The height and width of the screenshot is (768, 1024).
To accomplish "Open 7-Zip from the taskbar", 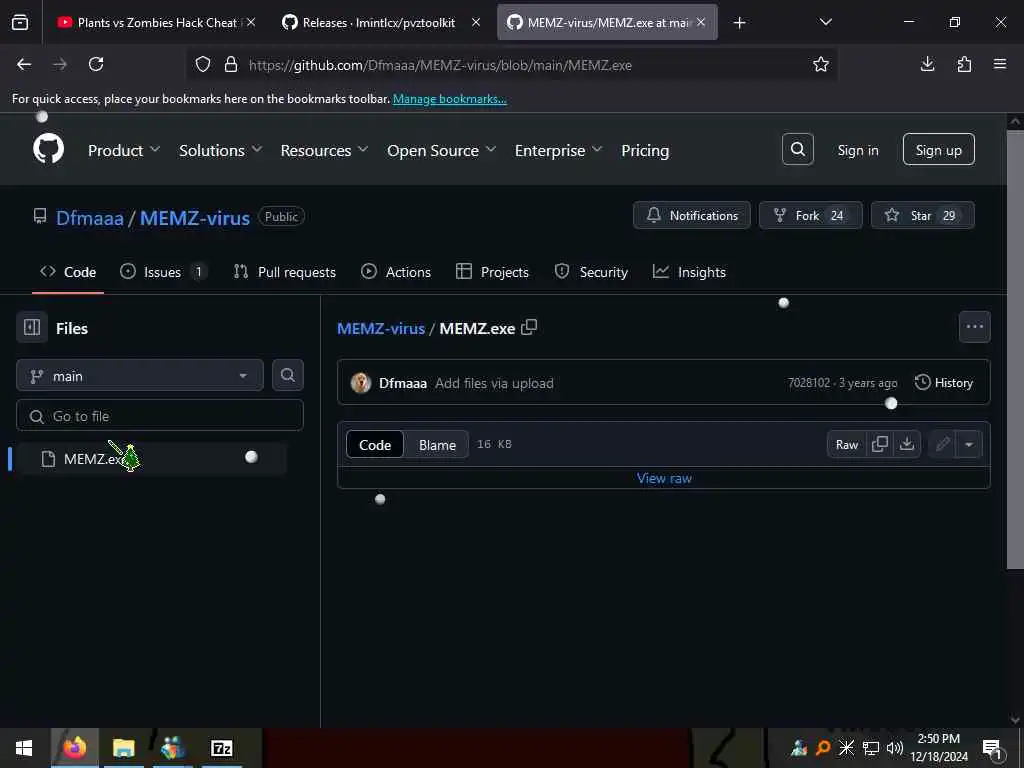I will pyautogui.click(x=221, y=748).
